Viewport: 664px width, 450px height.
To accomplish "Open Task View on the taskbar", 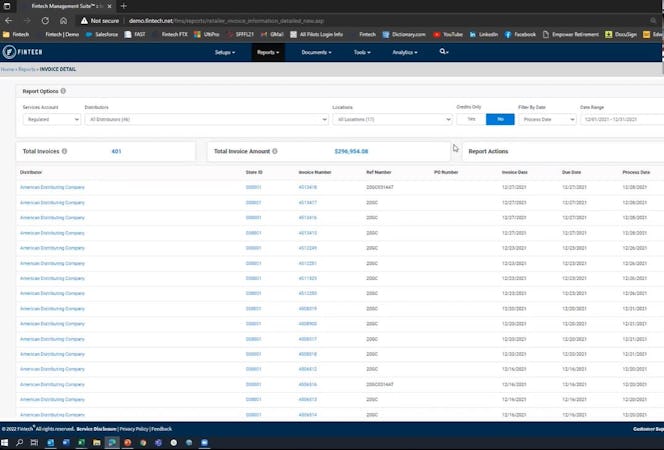I will coord(34,442).
